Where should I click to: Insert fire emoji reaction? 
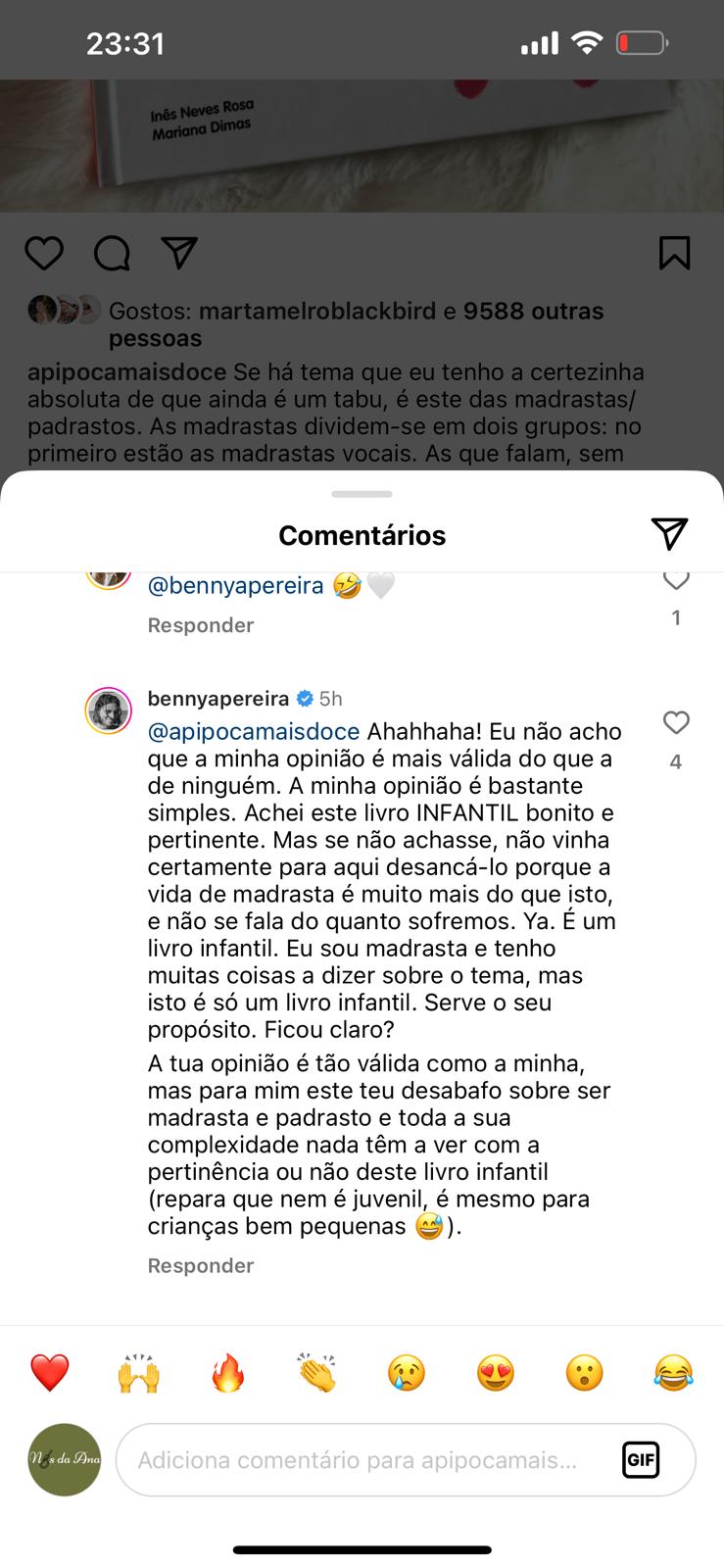tap(227, 1373)
